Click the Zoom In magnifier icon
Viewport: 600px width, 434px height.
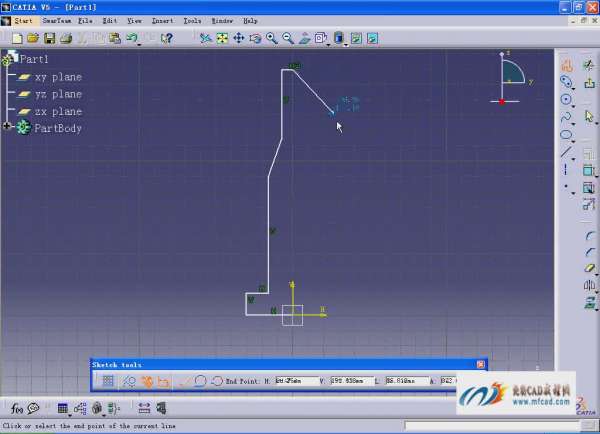272,39
